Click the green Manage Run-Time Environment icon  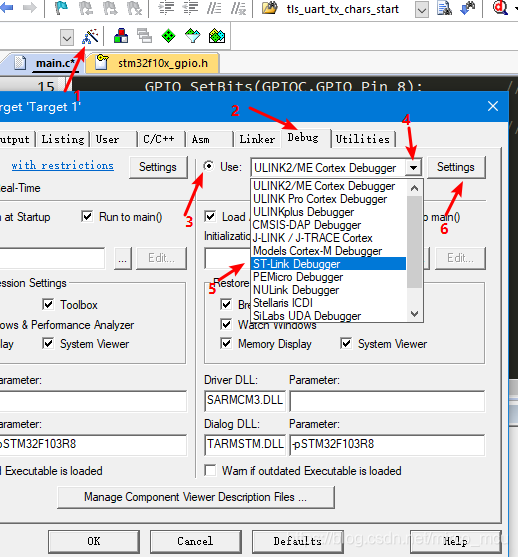coord(168,36)
